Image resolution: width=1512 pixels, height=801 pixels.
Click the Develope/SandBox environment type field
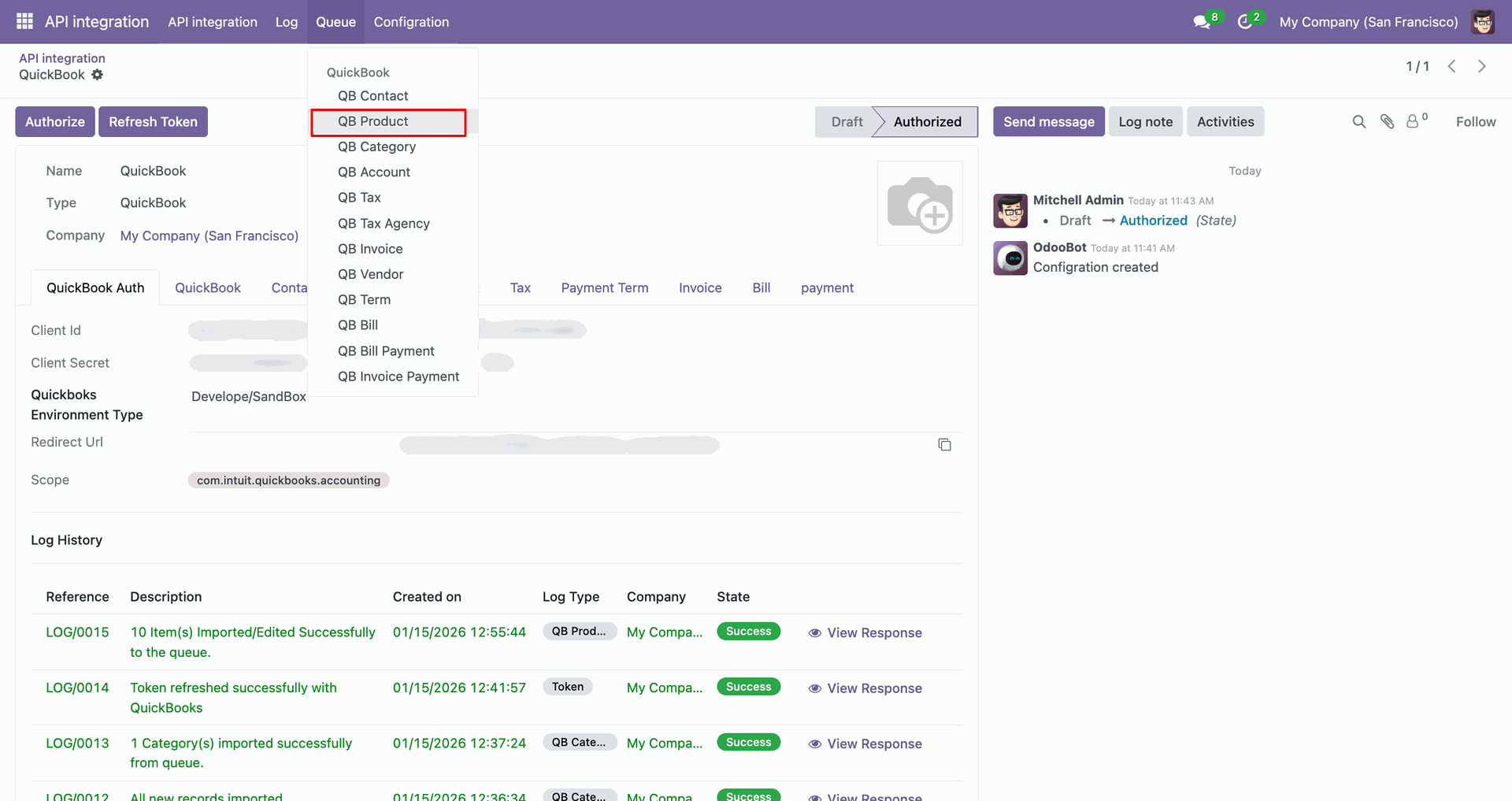pos(249,396)
